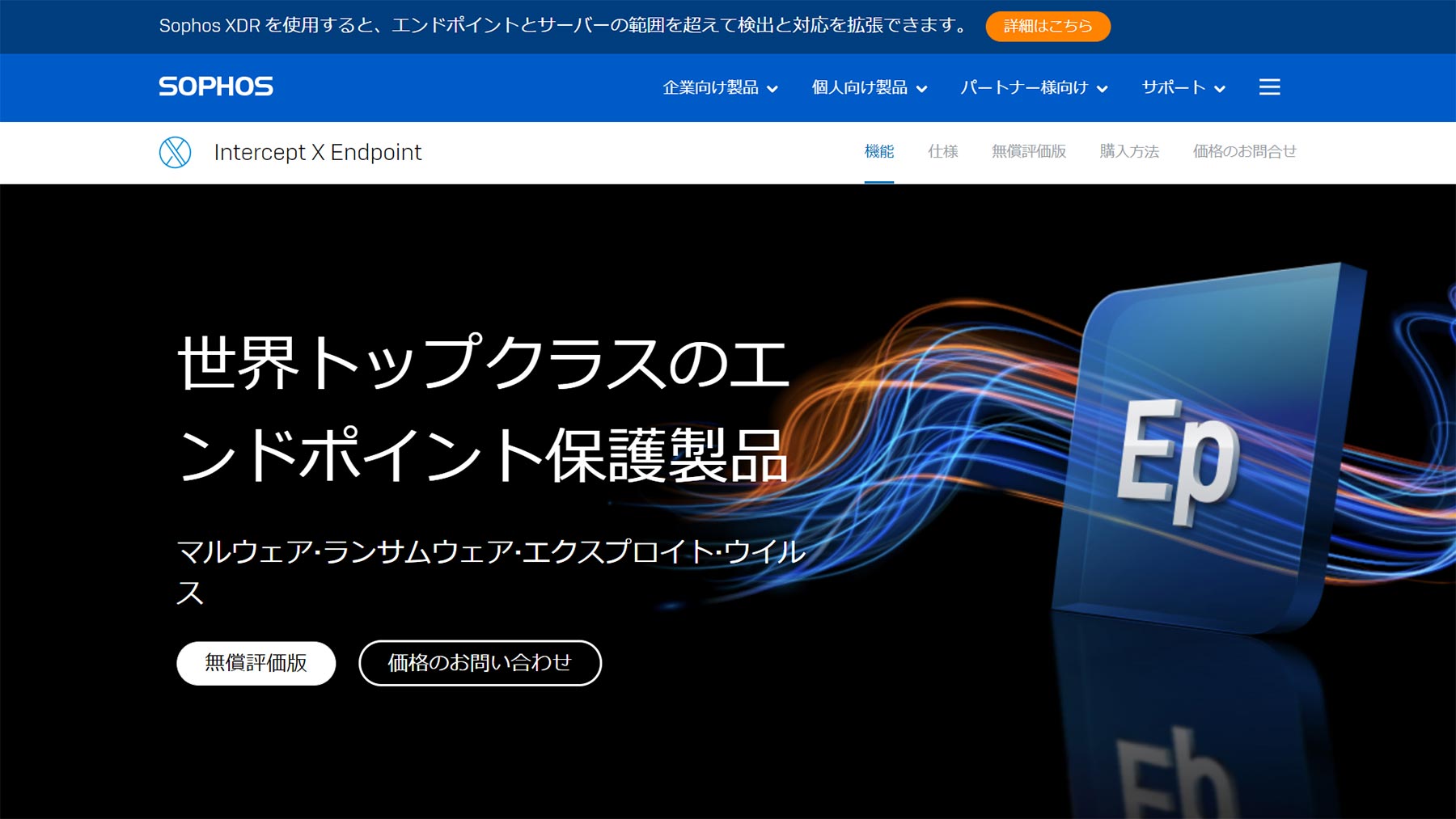
Task: Click the orange 詳細はこちら button
Action: point(1048,26)
